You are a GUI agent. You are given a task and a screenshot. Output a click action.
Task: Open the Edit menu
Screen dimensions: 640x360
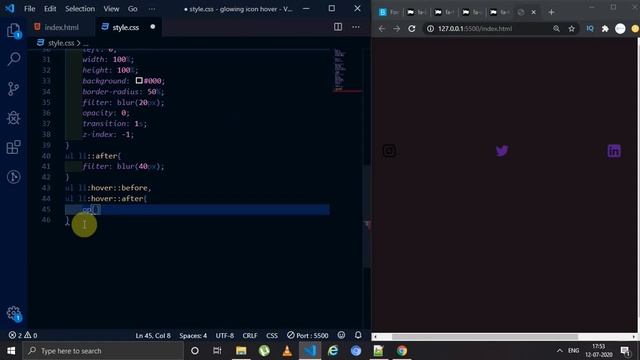(50, 9)
